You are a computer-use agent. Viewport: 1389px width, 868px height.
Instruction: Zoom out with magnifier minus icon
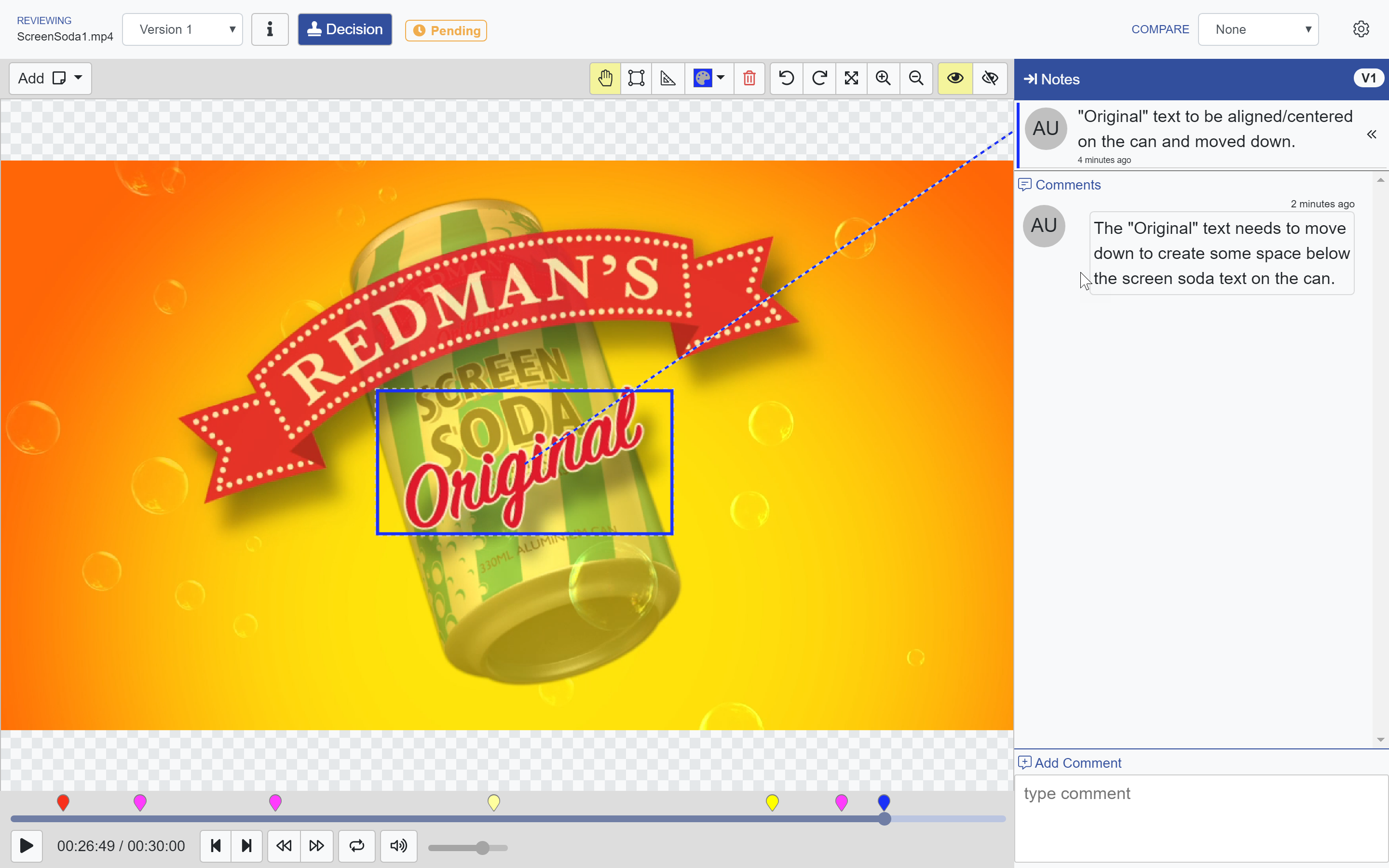[x=916, y=78]
